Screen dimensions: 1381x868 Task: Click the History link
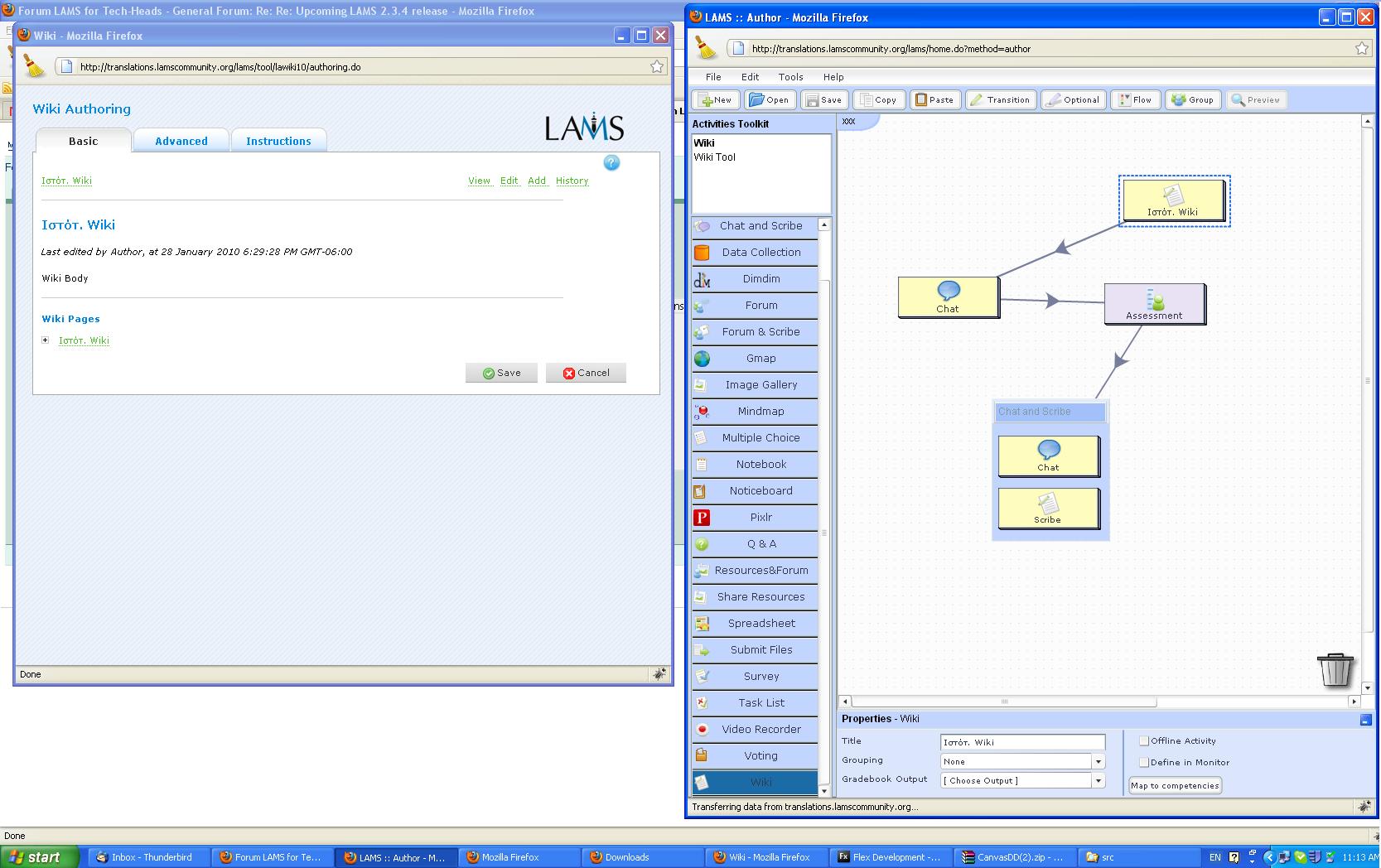572,181
